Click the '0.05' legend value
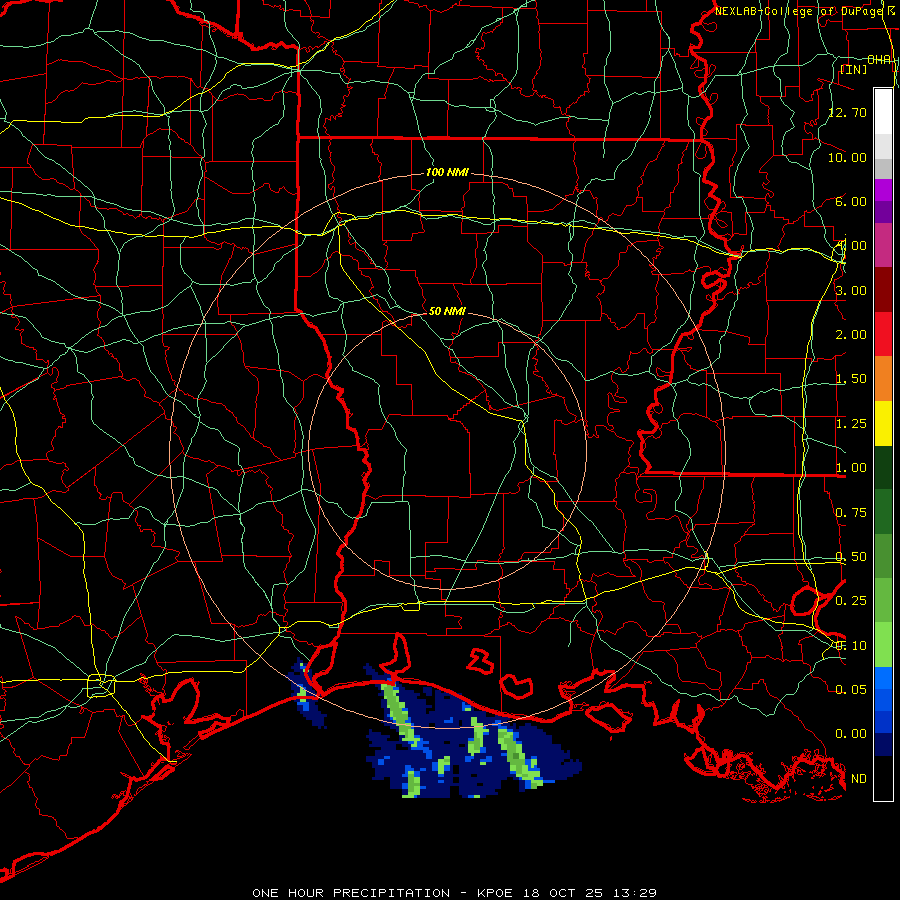Image resolution: width=900 pixels, height=900 pixels. point(851,689)
